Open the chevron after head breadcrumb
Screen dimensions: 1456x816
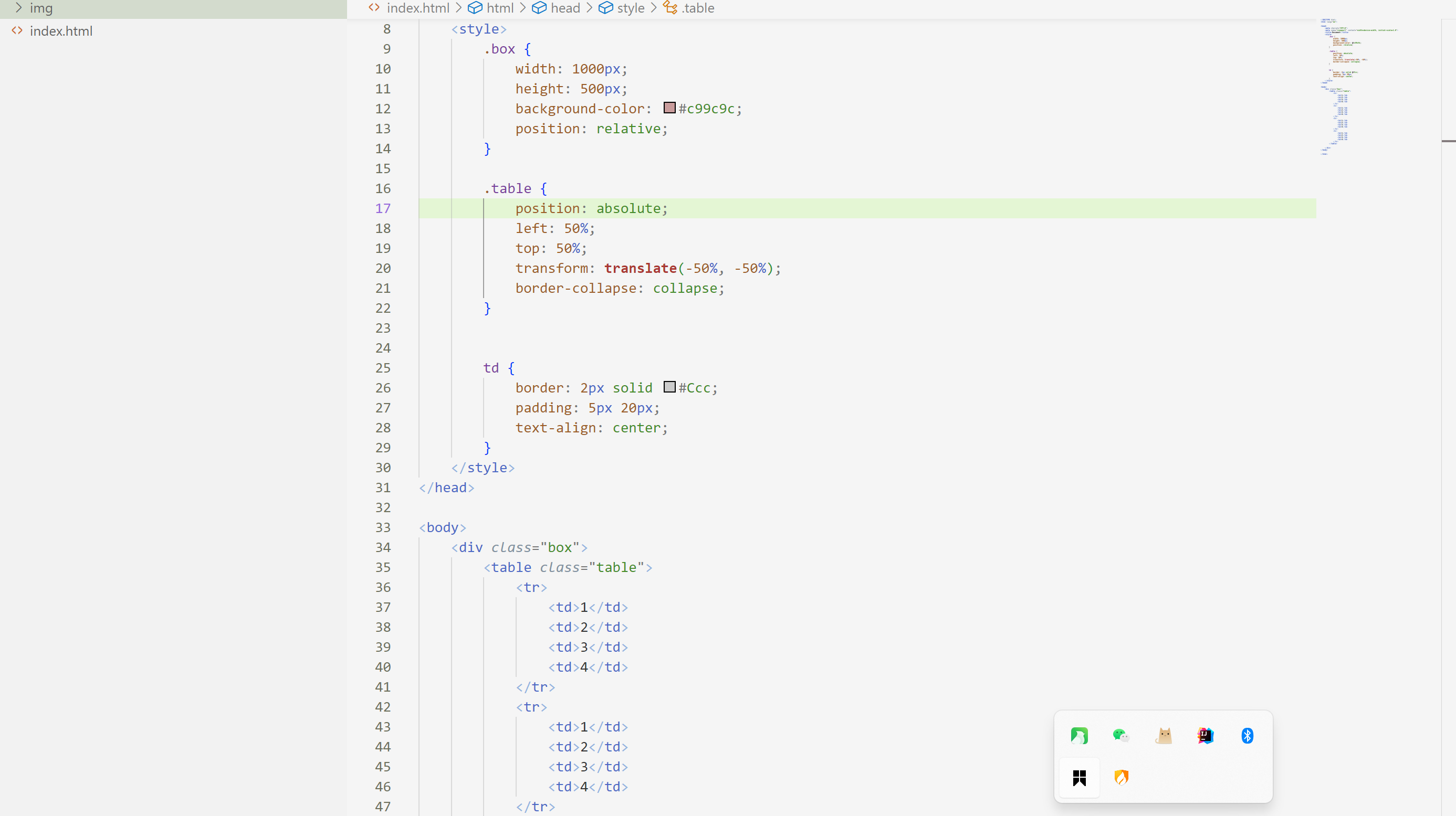point(589,8)
